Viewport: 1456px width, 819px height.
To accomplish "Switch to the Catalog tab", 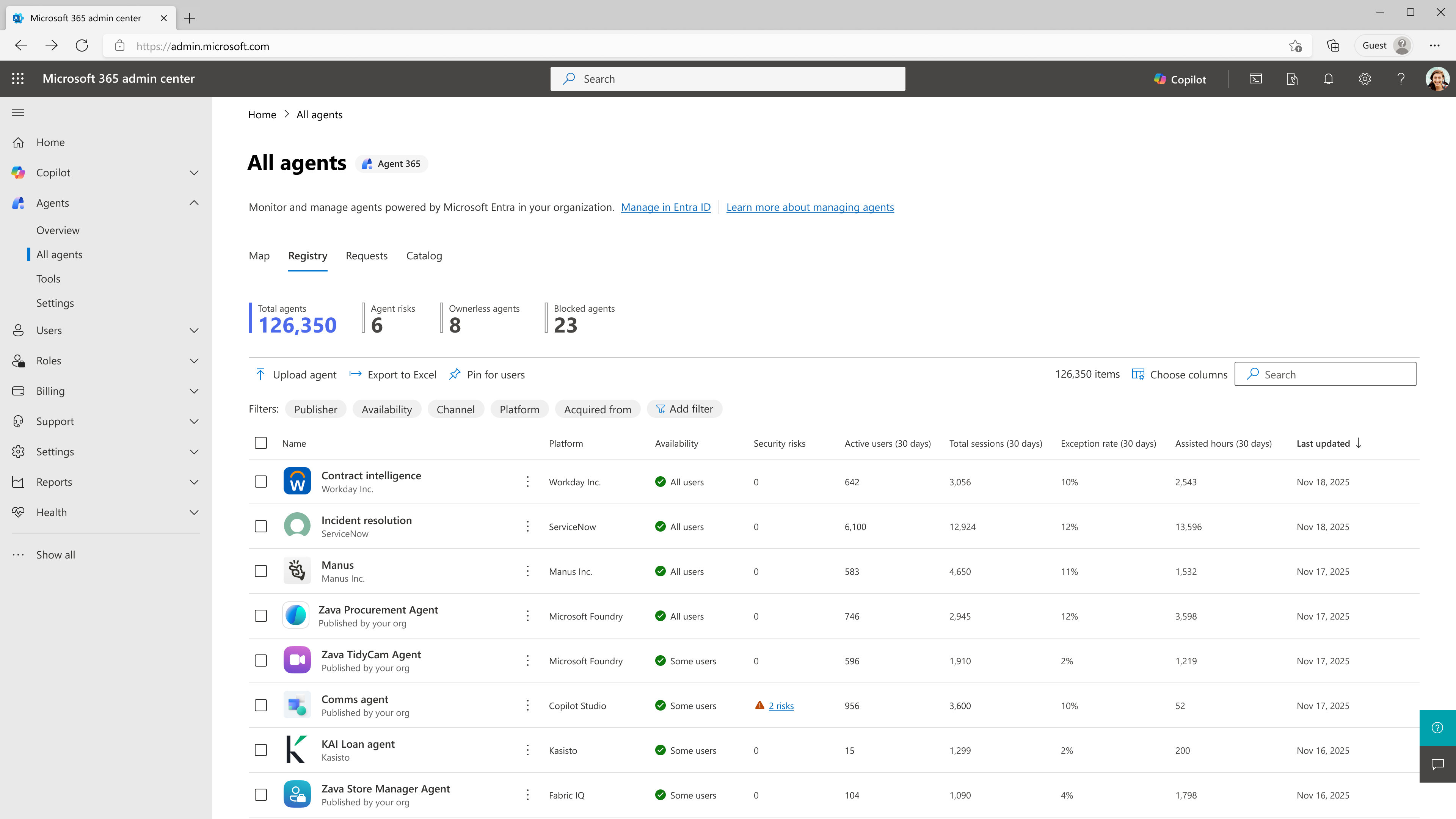I will pyautogui.click(x=424, y=256).
